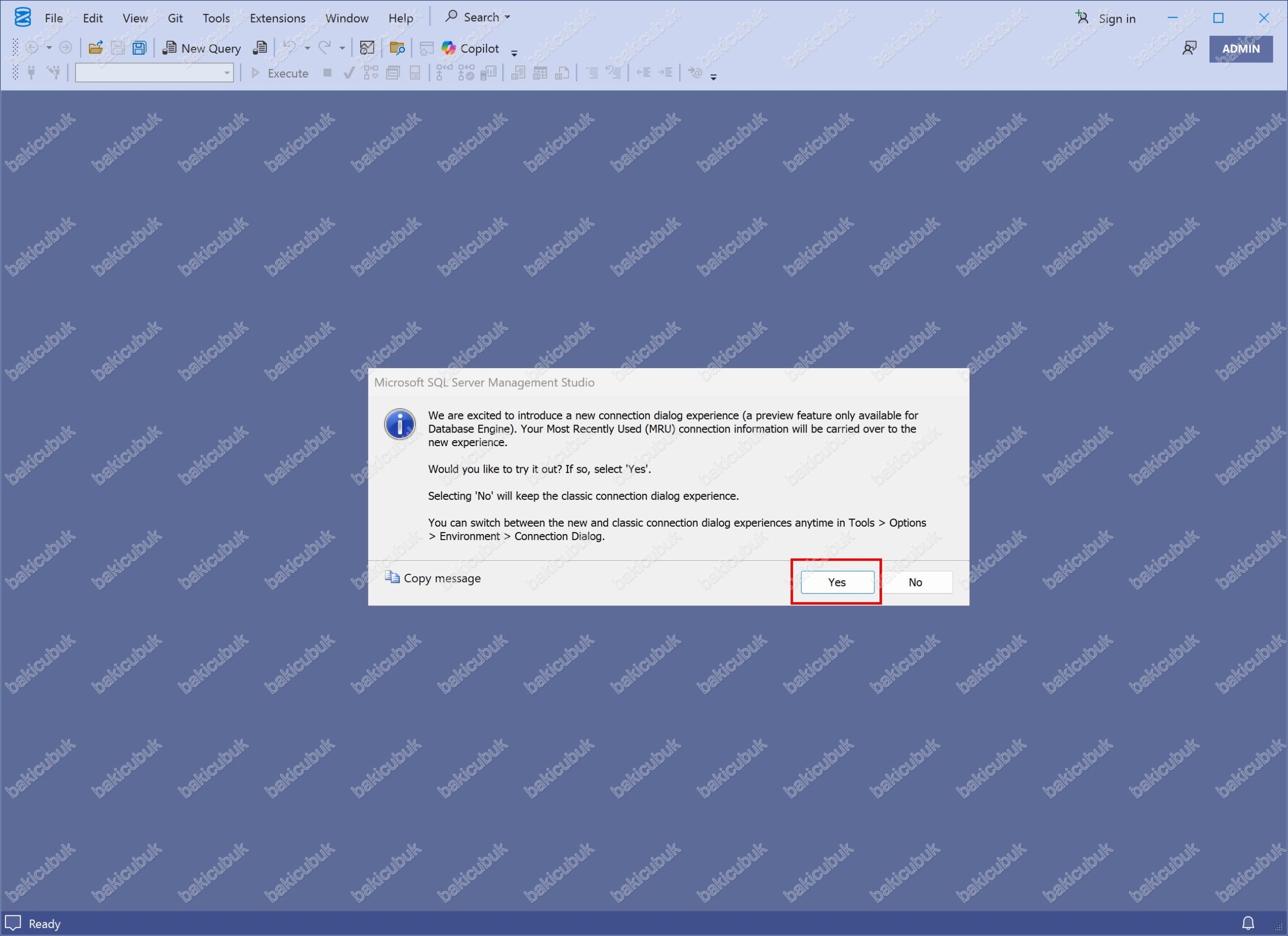1288x936 pixels.
Task: Open the Window menu
Action: pos(347,18)
